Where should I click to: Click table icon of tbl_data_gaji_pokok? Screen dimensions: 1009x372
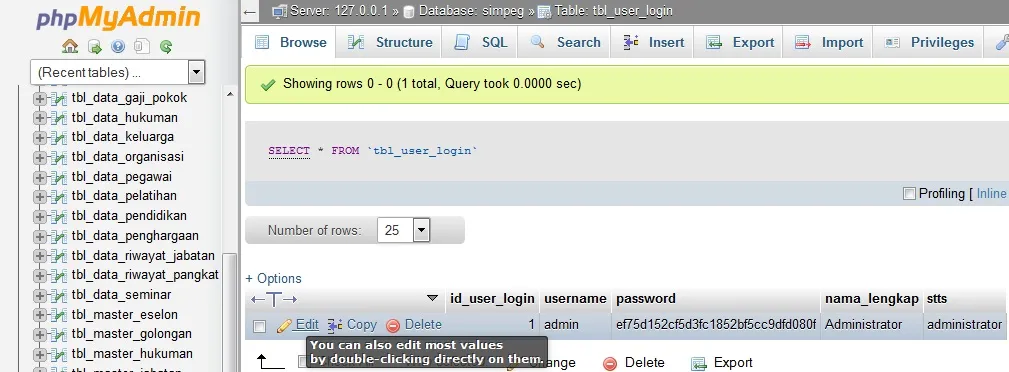coord(59,98)
